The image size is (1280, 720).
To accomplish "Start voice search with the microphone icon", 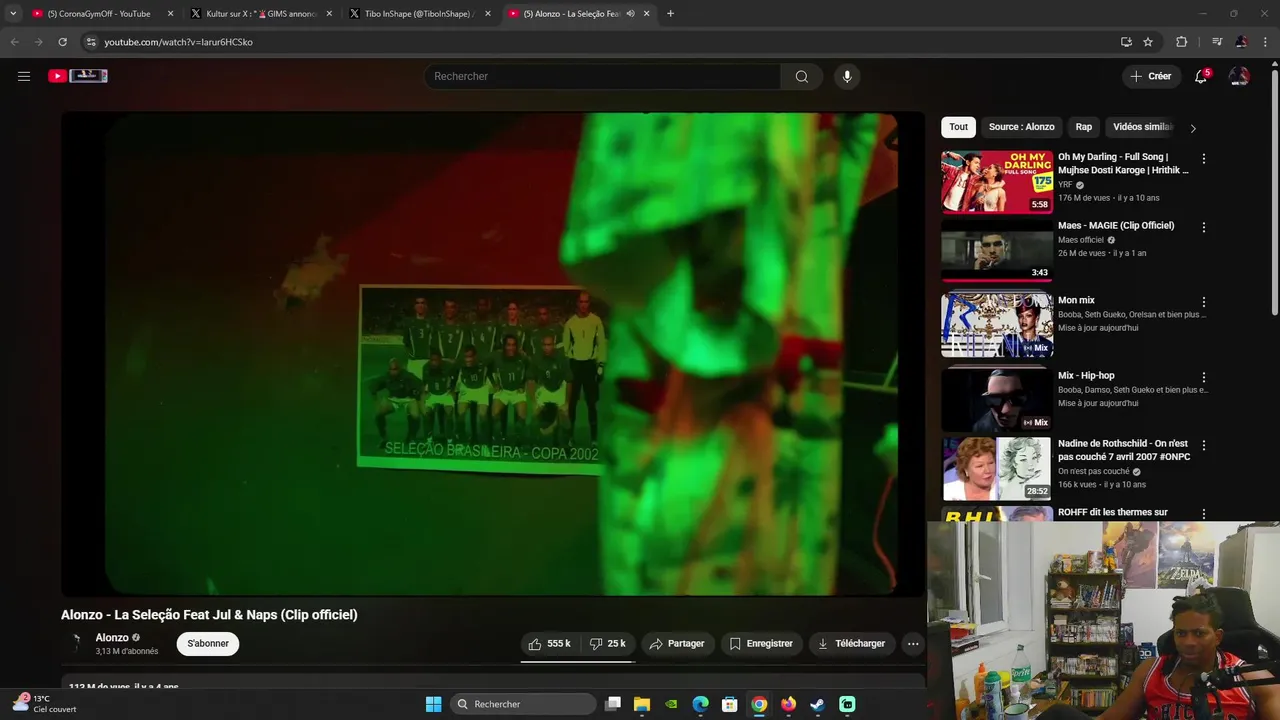I will pos(847,76).
